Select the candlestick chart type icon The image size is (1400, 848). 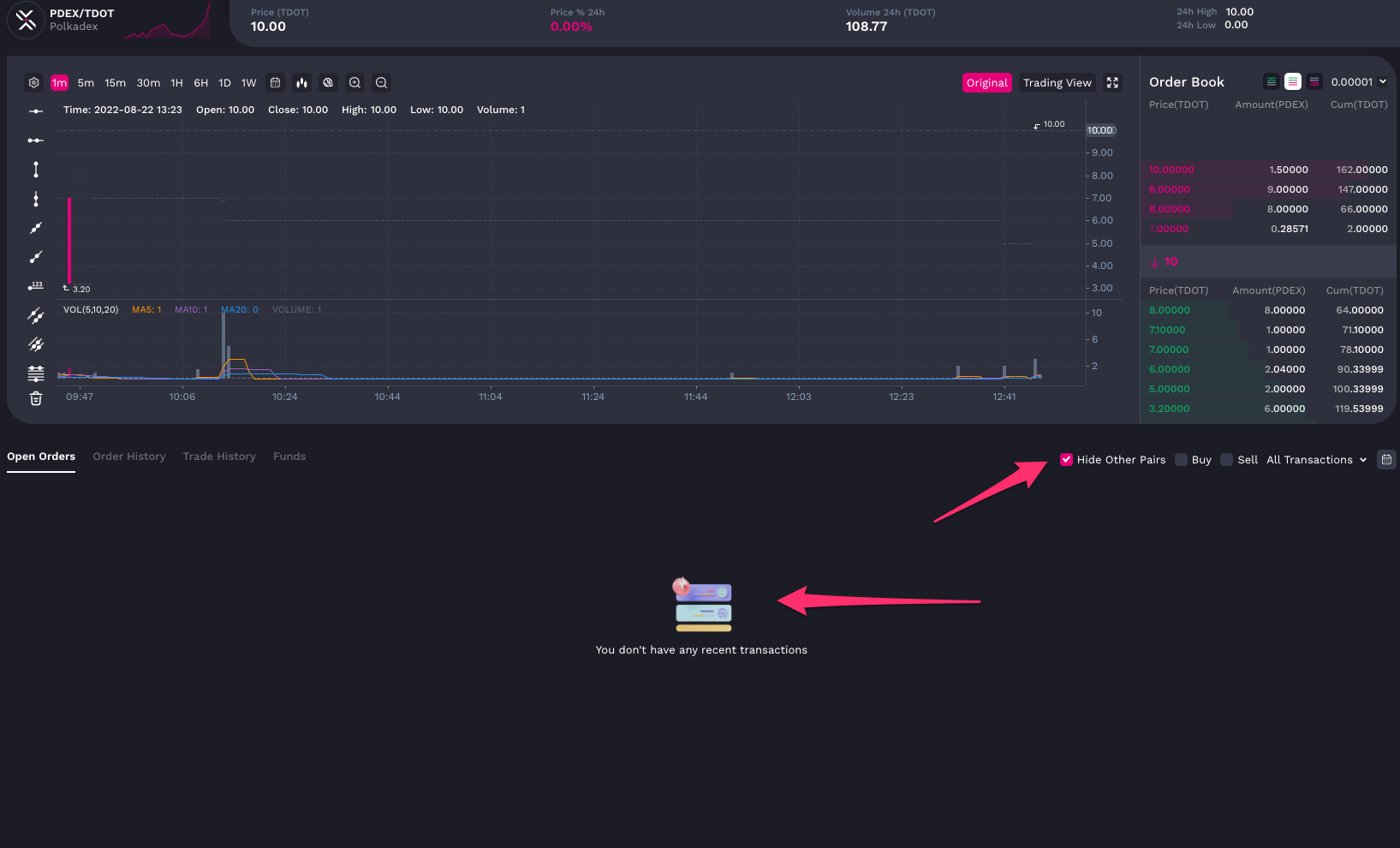coord(301,82)
